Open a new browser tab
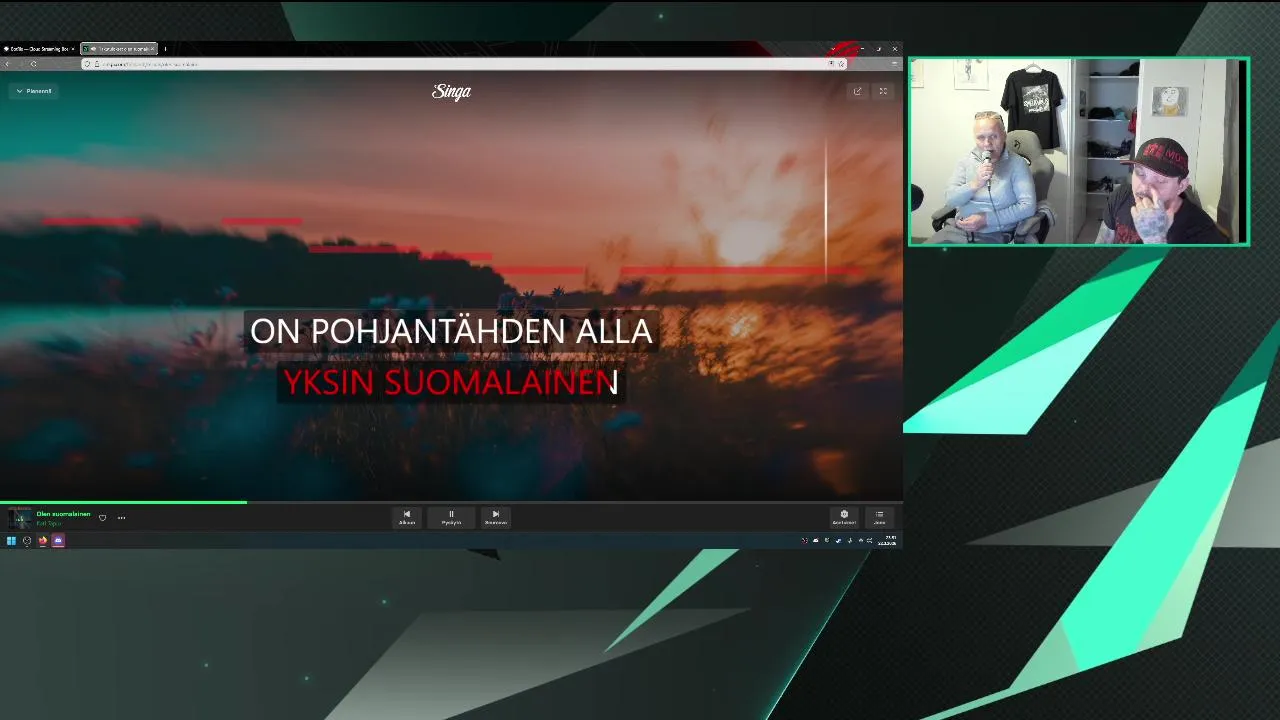This screenshot has width=1280, height=720. click(x=165, y=48)
